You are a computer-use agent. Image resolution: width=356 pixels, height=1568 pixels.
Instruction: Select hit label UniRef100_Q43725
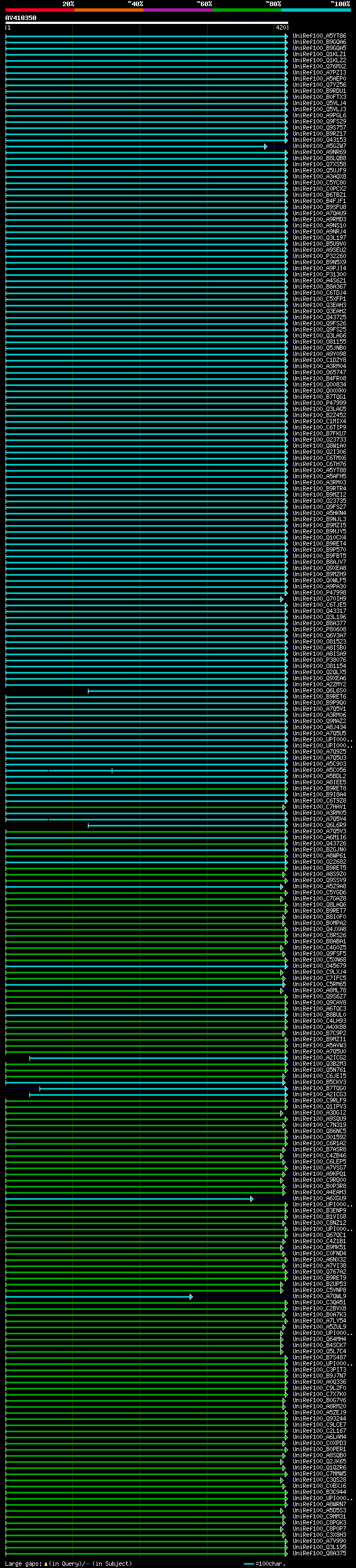319,317
